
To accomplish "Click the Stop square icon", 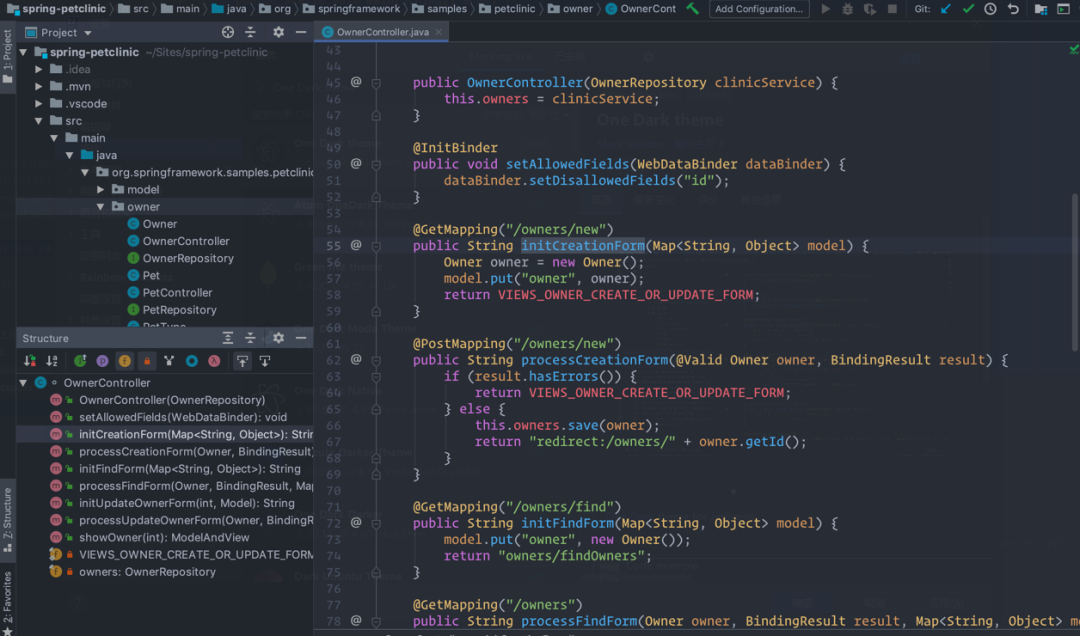I will (892, 9).
